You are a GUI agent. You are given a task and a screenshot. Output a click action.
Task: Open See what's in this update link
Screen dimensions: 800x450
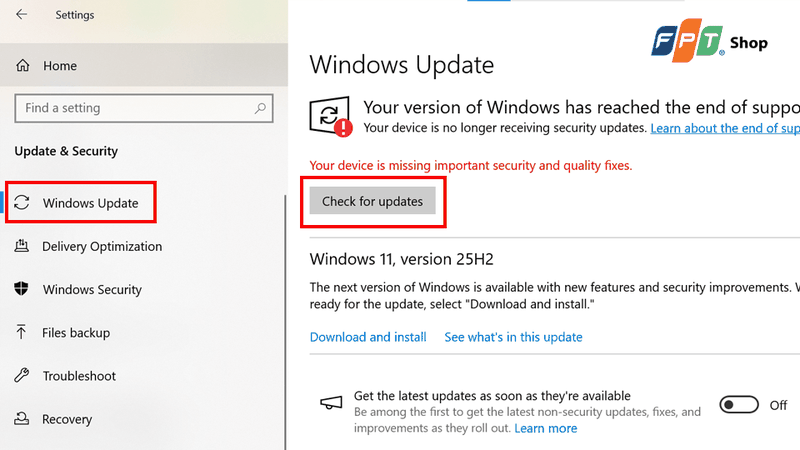coord(513,337)
